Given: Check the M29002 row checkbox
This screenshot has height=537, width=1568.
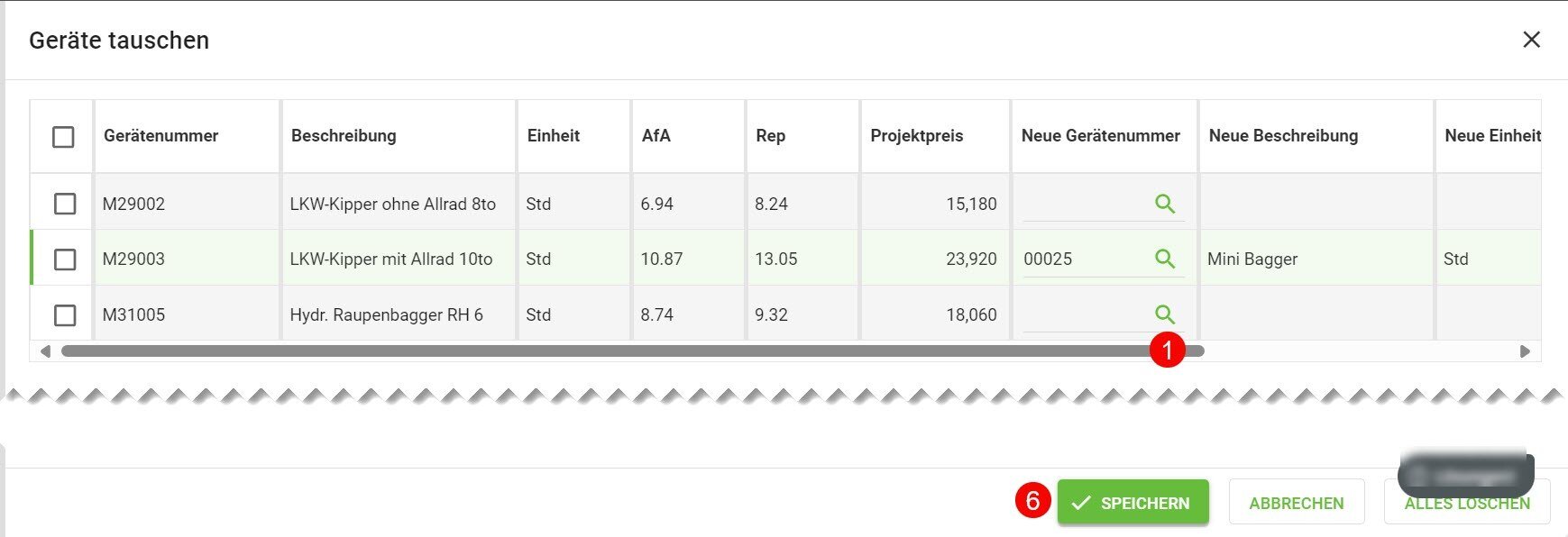Looking at the screenshot, I should tap(65, 204).
